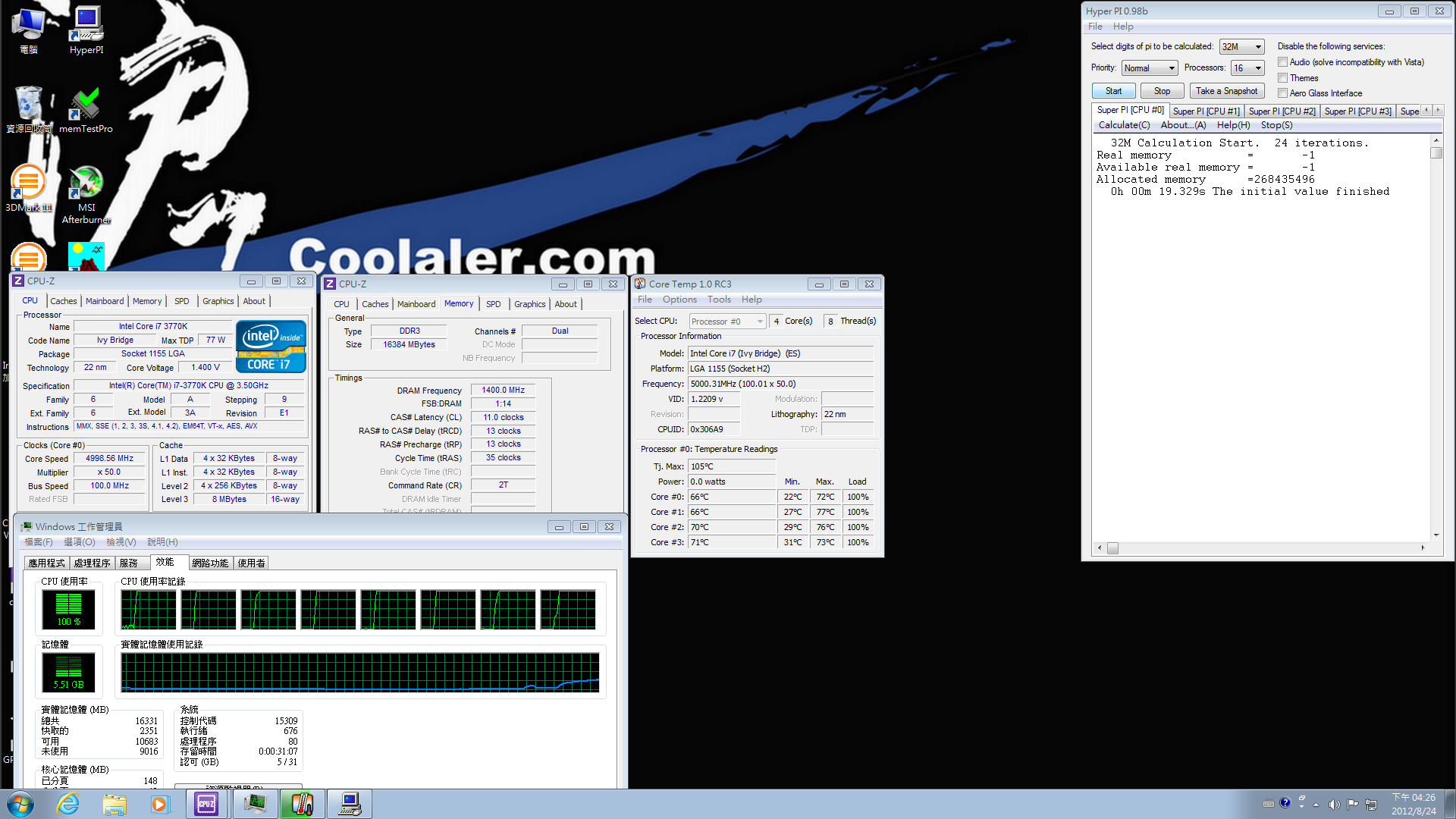Open HyperPI desktop shortcut
Viewport: 1456px width, 819px height.
point(86,29)
